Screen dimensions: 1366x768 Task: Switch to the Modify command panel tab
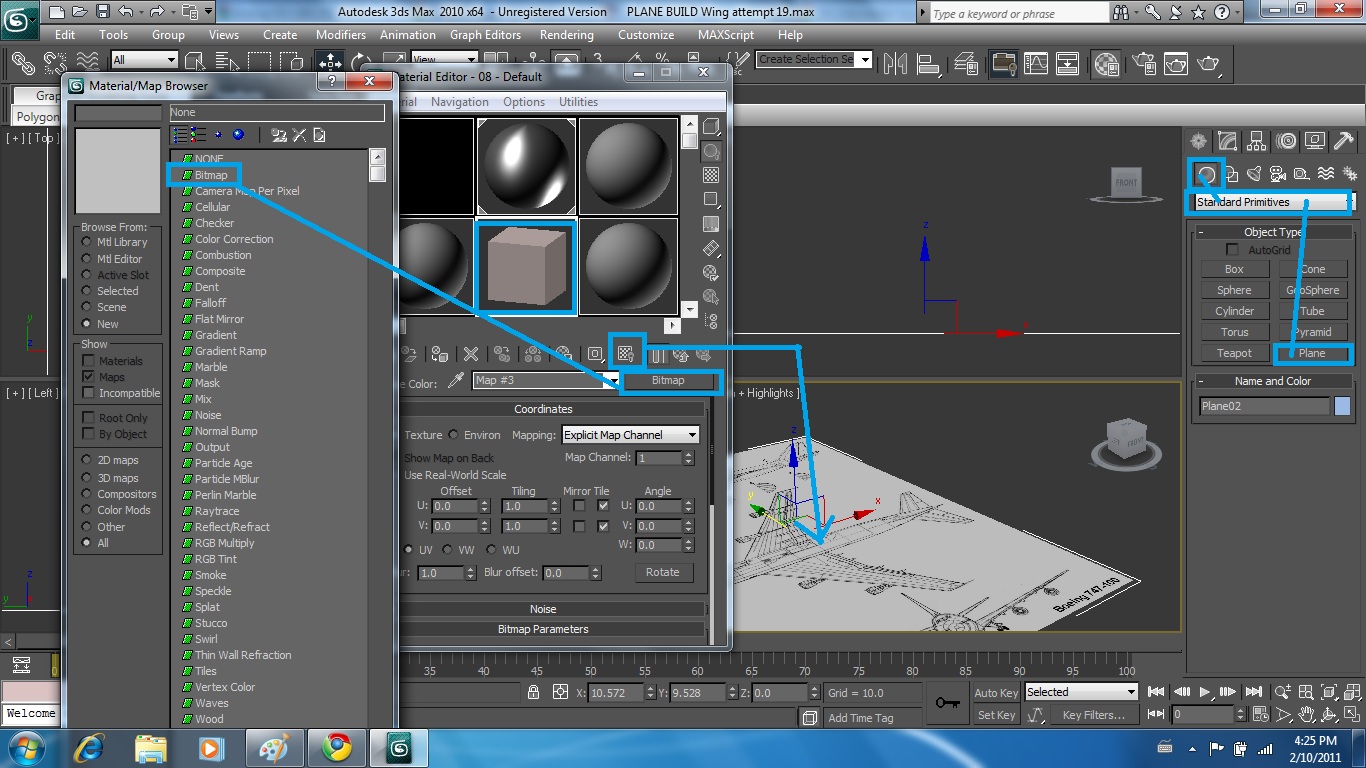(x=1227, y=141)
